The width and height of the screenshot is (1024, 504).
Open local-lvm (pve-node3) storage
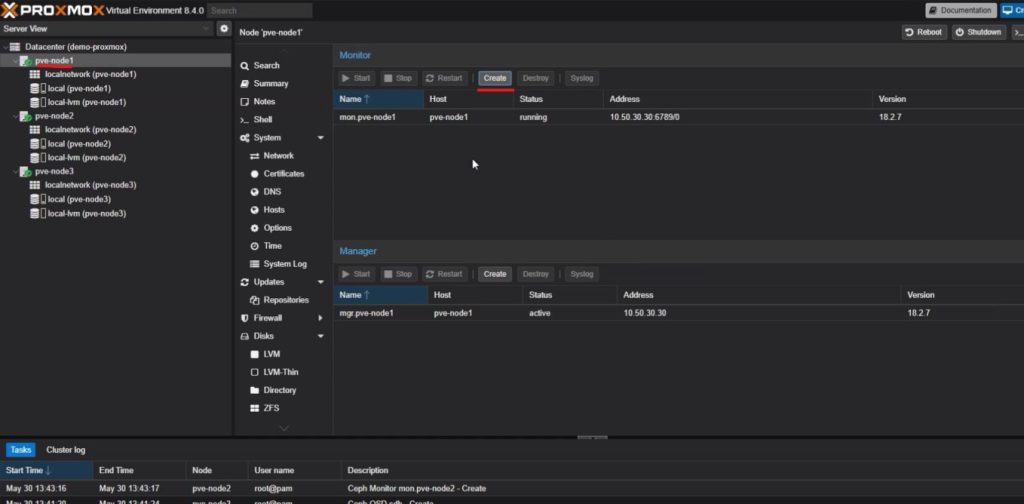coord(87,213)
